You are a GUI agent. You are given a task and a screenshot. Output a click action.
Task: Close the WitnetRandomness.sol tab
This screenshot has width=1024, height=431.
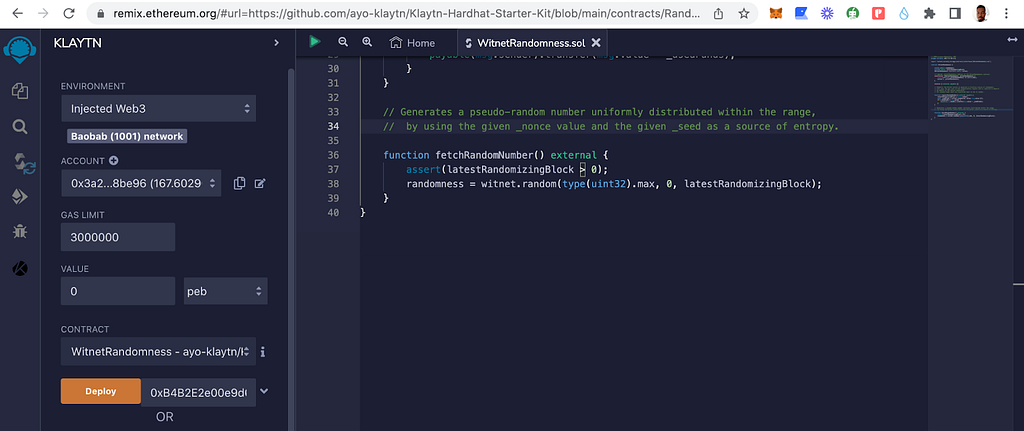click(596, 43)
